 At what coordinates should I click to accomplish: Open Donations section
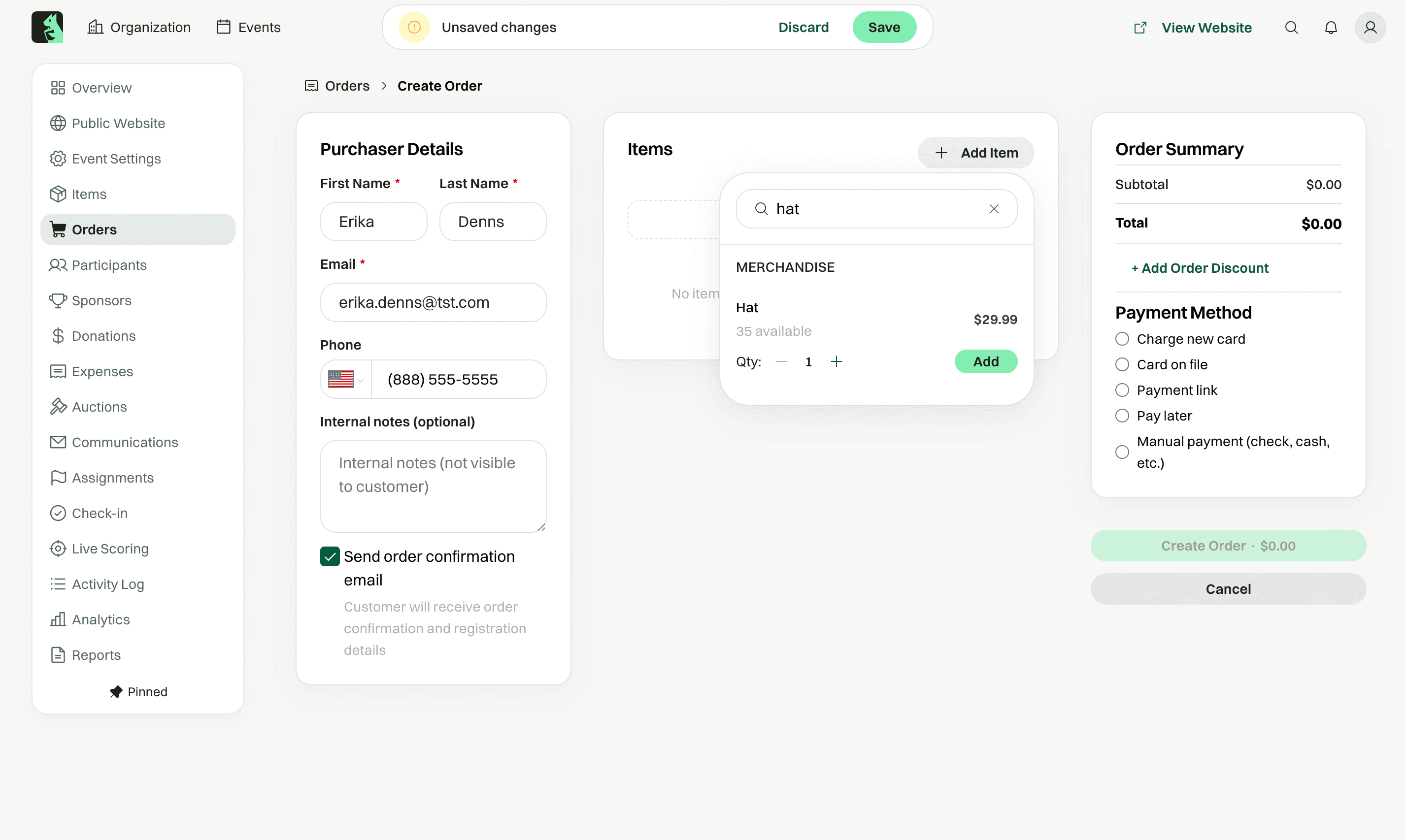pyautogui.click(x=137, y=336)
